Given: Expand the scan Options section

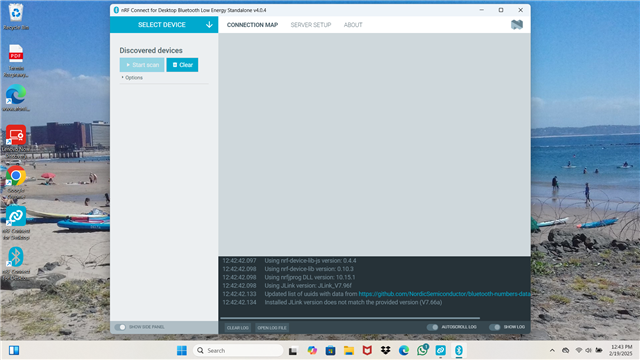Looking at the screenshot, I should [132, 78].
